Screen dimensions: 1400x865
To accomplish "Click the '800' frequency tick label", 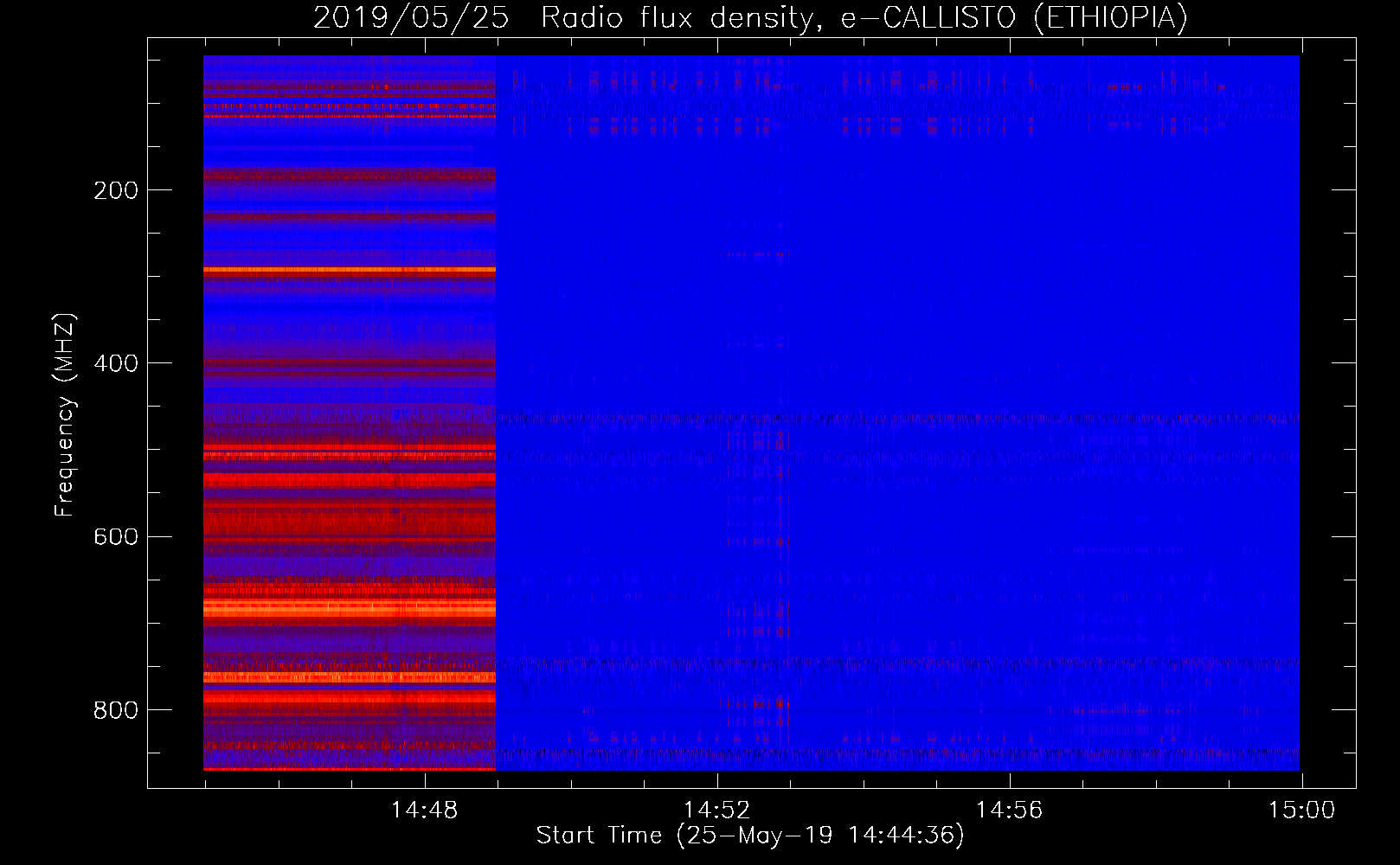I will pyautogui.click(x=116, y=710).
